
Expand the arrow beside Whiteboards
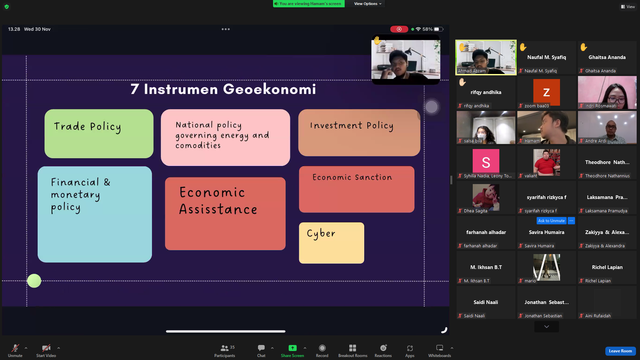click(452, 348)
